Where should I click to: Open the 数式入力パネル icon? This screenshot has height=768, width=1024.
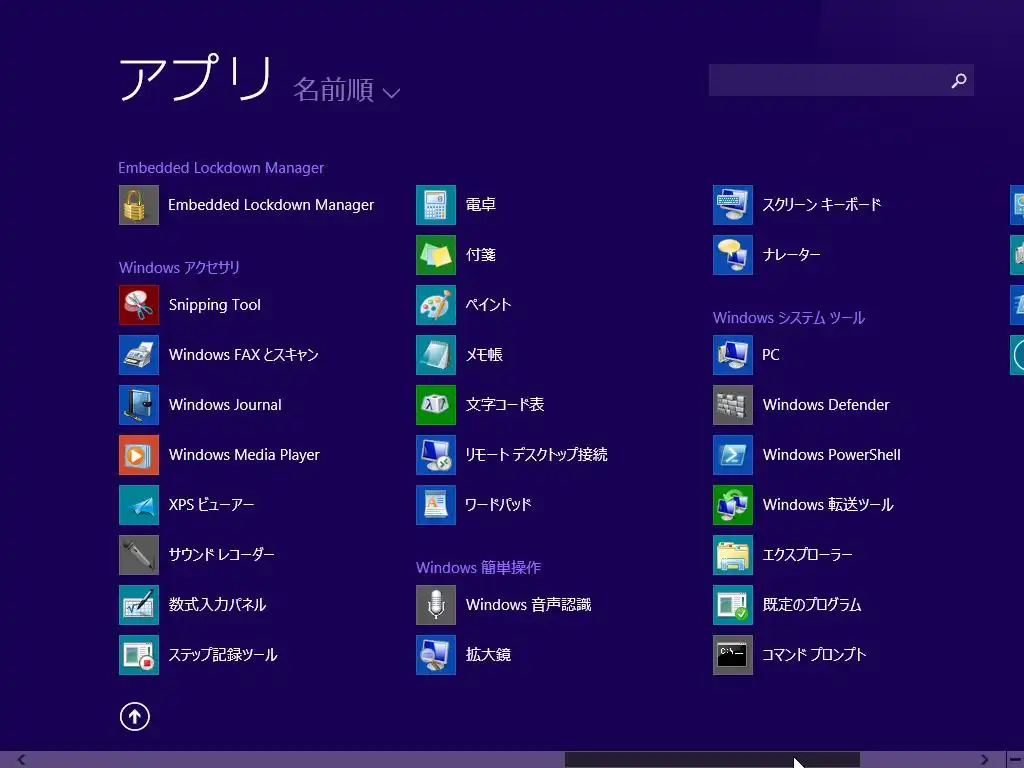pyautogui.click(x=138, y=605)
